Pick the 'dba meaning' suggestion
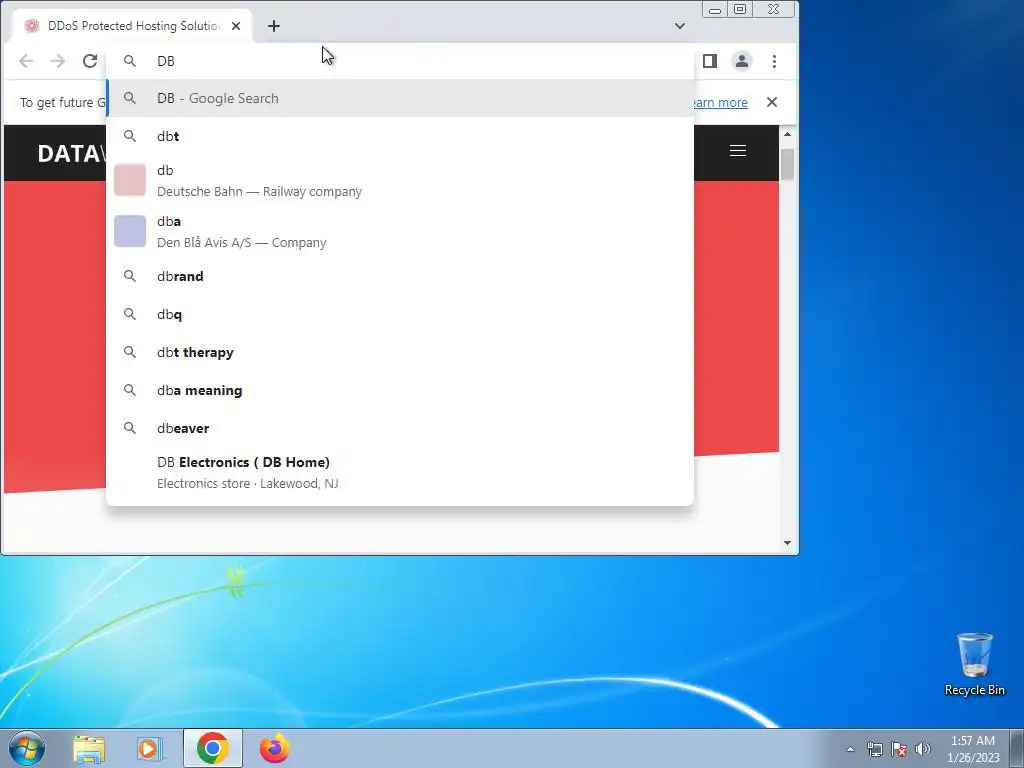Image resolution: width=1024 pixels, height=768 pixels. pos(400,390)
